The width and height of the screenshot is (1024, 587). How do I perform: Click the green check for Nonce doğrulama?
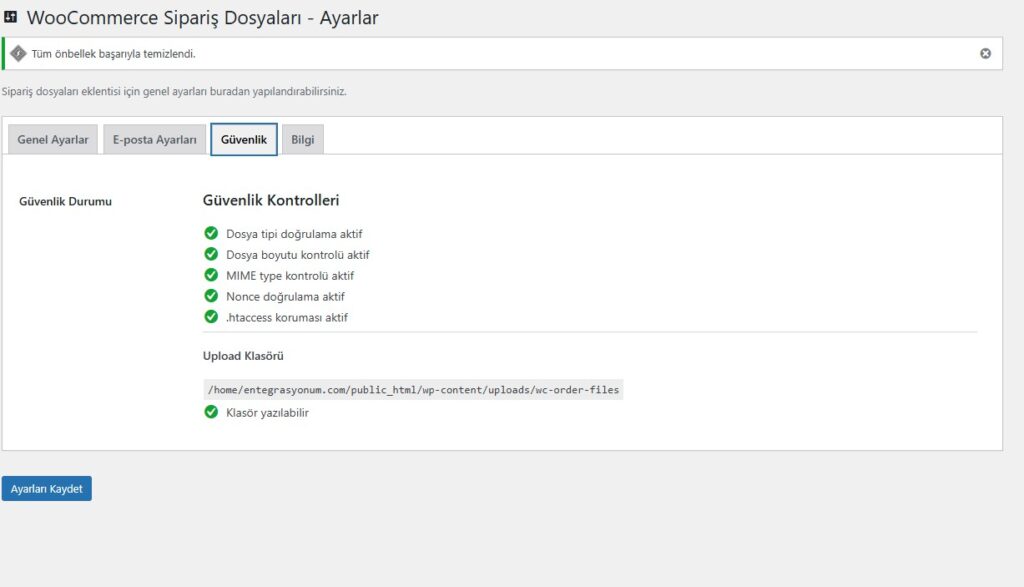211,296
